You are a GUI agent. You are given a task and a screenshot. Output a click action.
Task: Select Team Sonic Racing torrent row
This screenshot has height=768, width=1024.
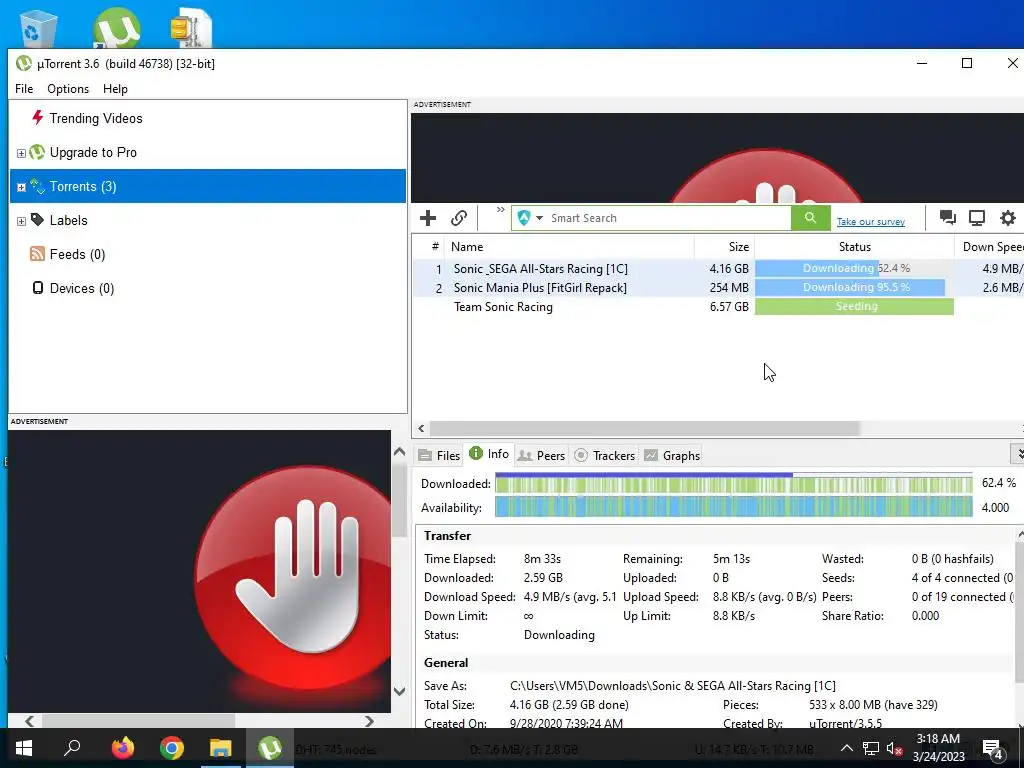(718, 307)
